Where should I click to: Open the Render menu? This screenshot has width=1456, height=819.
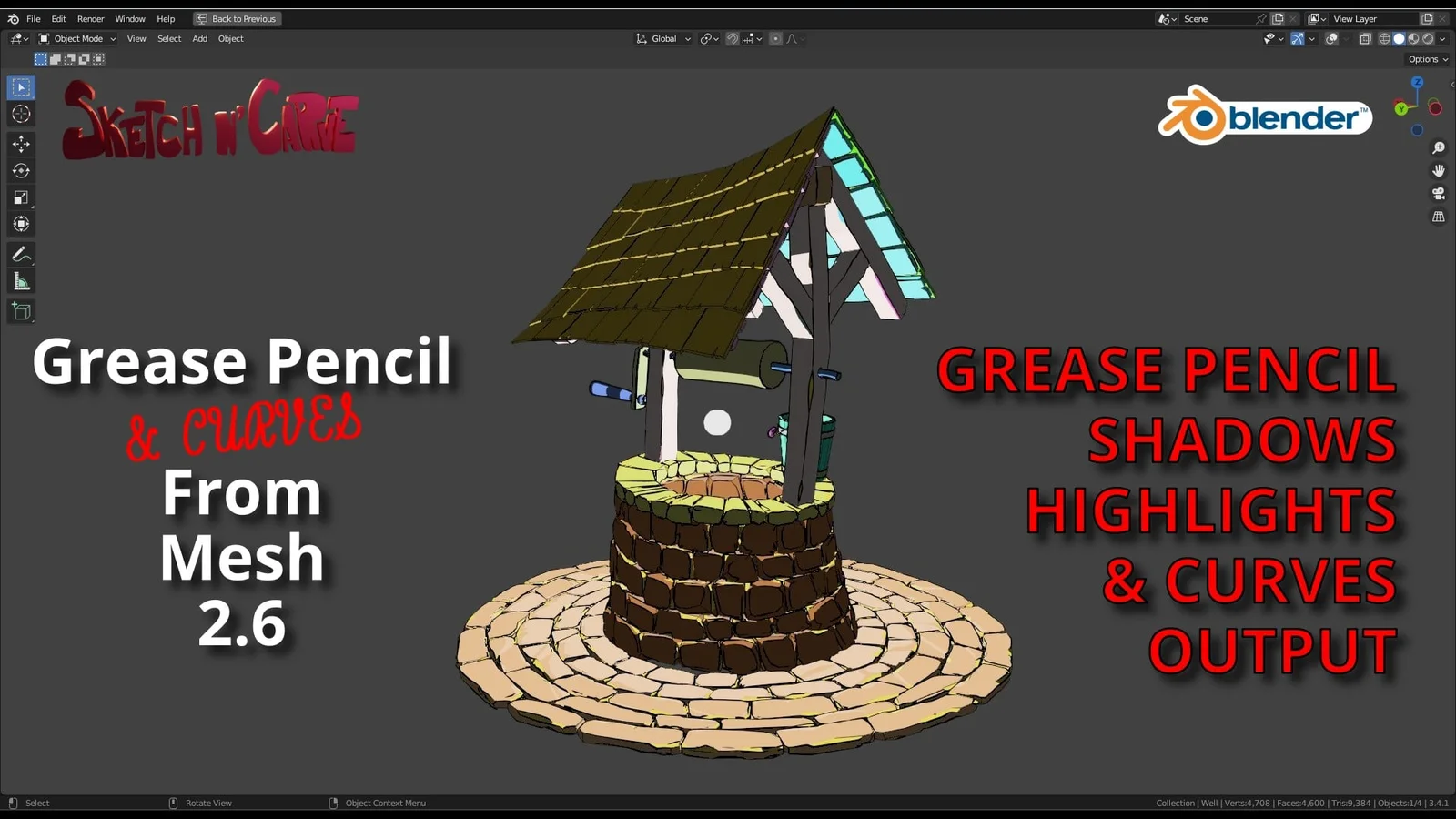[90, 18]
